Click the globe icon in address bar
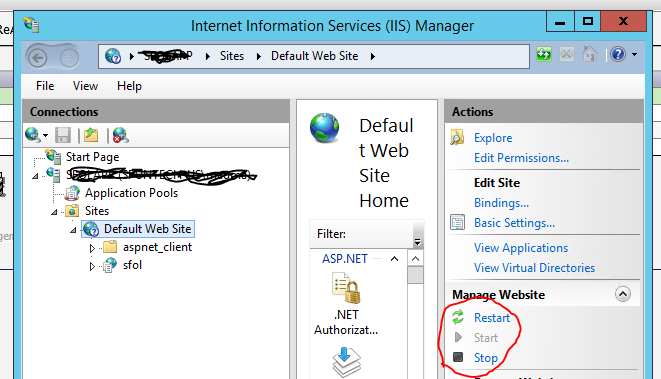The height and width of the screenshot is (379, 661). pos(113,56)
